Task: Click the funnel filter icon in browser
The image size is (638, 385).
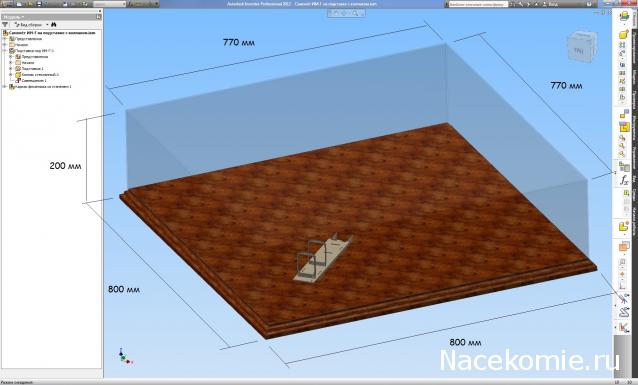Action: pos(5,25)
